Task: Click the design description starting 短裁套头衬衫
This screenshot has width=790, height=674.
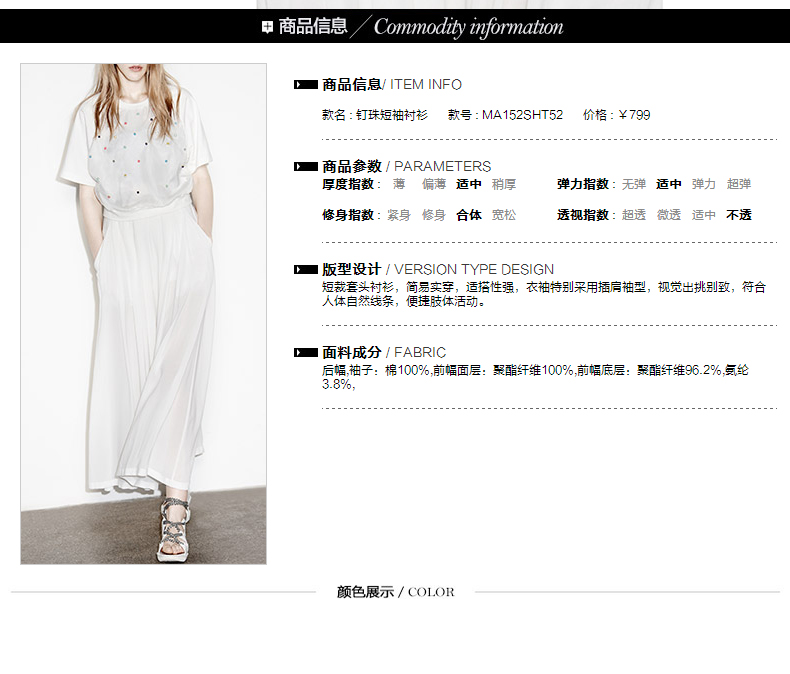Action: (544, 294)
